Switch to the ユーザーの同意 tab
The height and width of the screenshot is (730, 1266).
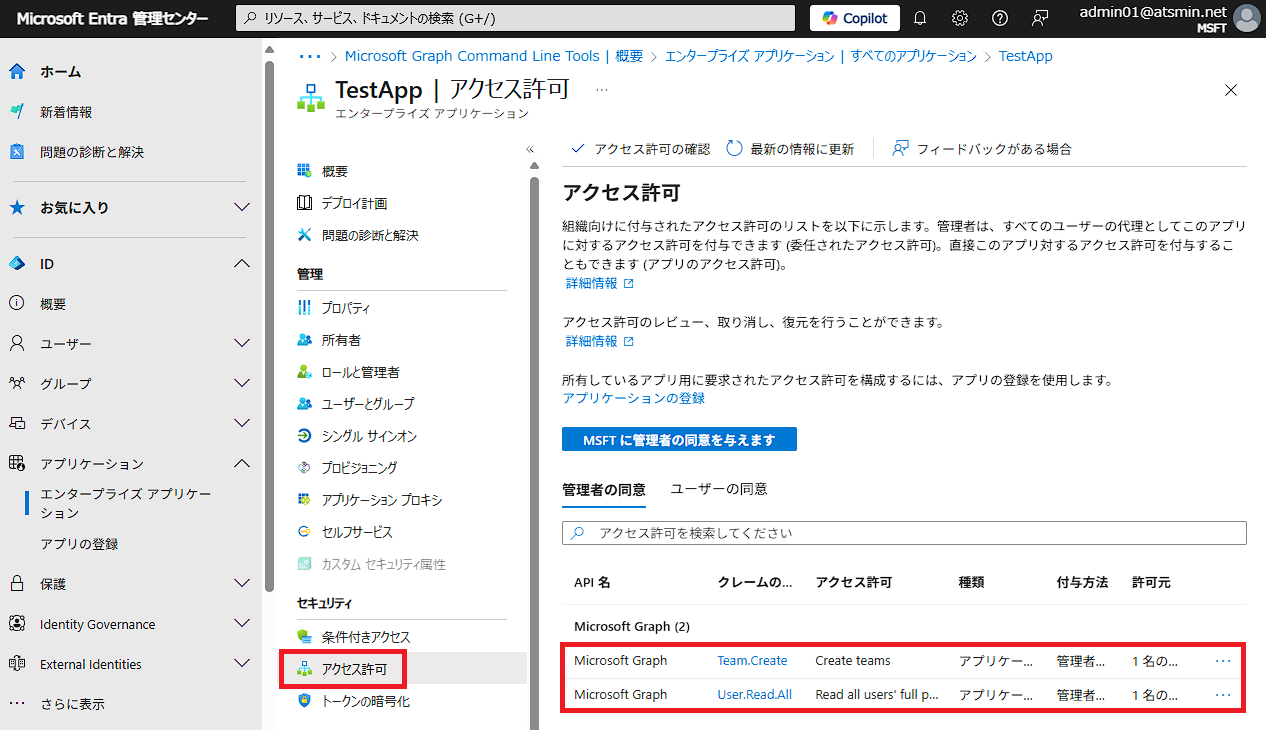719,488
